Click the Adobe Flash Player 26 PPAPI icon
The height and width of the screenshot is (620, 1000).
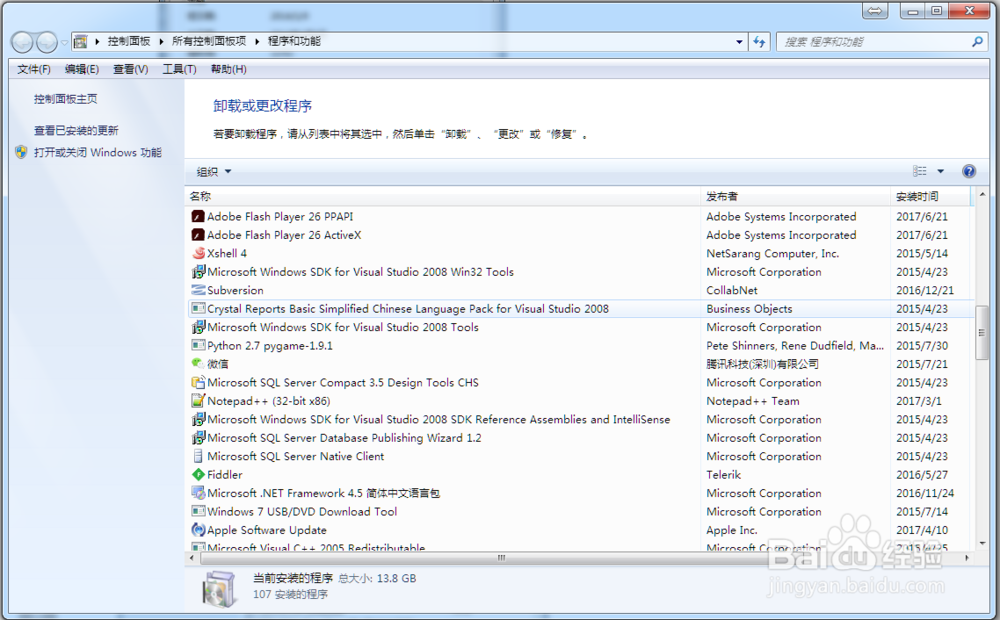pos(198,217)
